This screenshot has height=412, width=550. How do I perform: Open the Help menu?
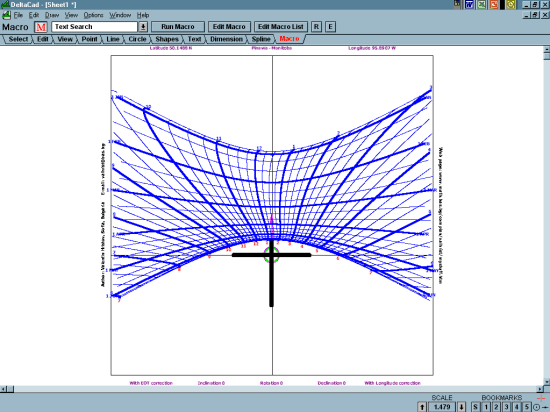[x=143, y=15]
